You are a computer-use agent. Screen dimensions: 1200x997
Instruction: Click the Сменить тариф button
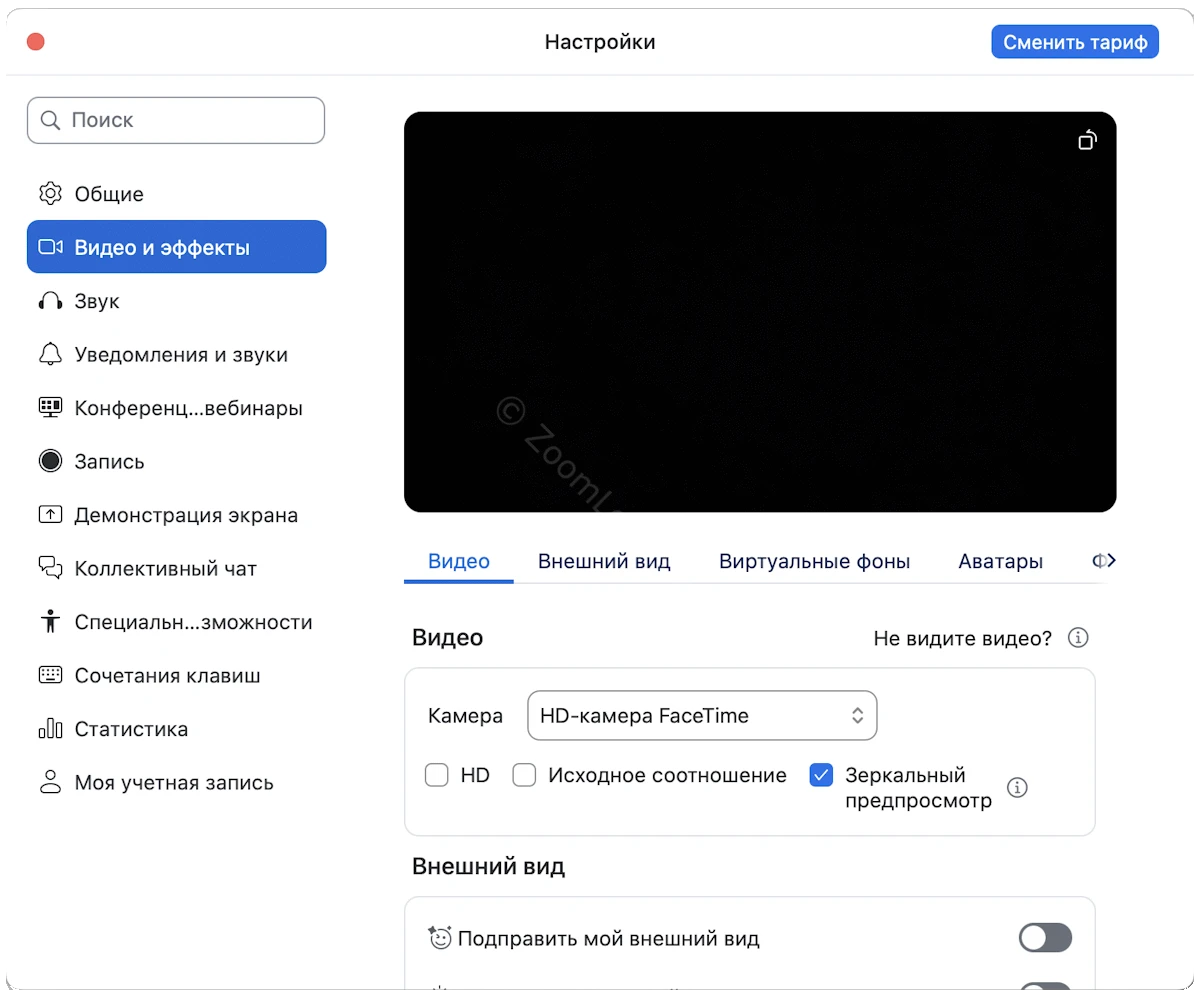pos(1075,42)
